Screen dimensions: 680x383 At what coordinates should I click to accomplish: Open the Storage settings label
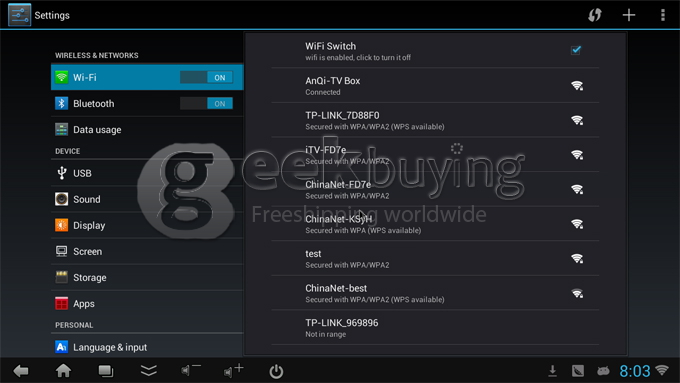point(90,278)
